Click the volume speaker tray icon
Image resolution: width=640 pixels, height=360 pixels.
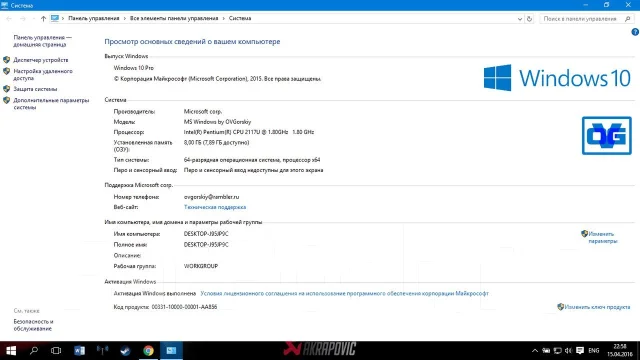pos(569,351)
